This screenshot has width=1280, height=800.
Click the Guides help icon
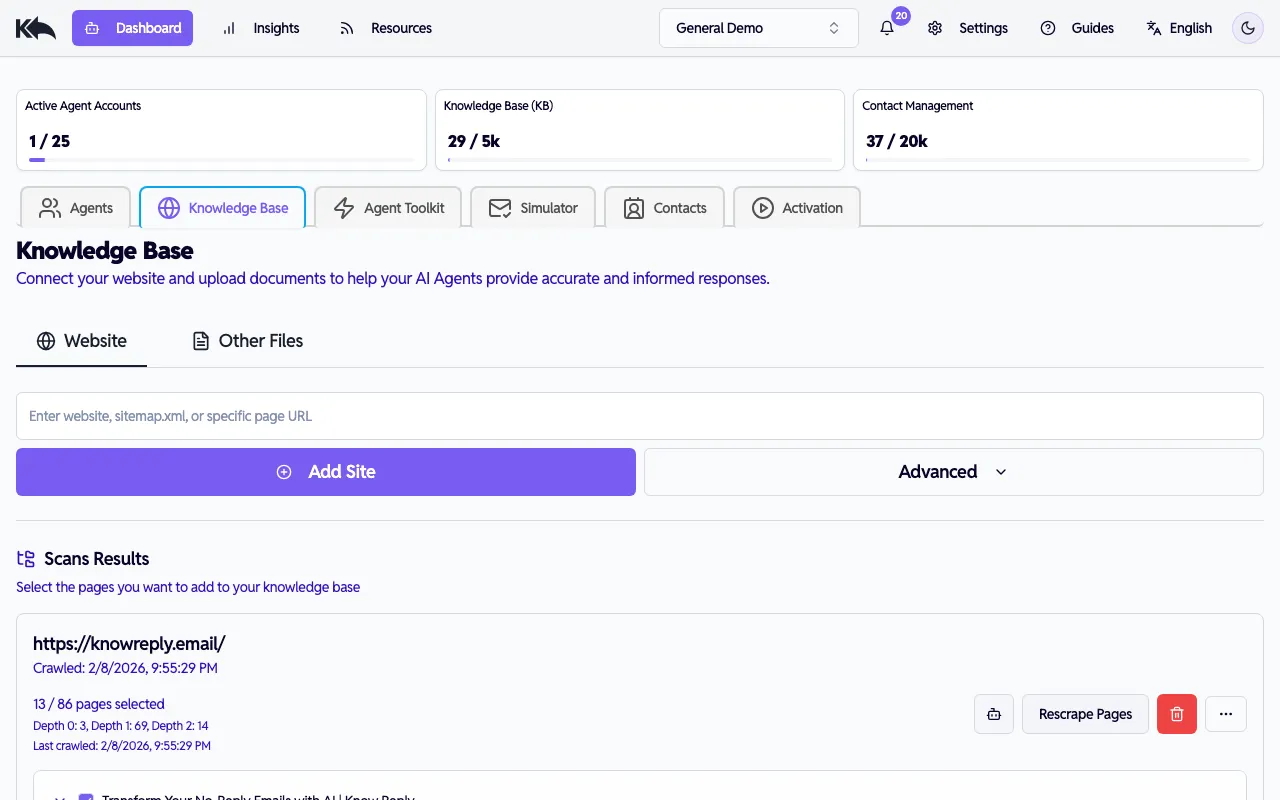(1047, 28)
